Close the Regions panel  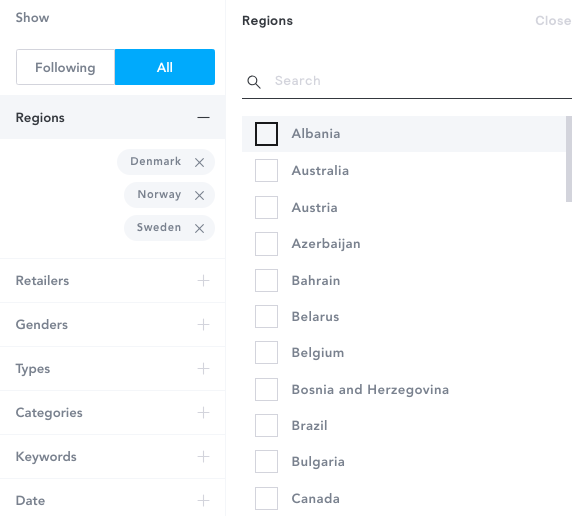[x=553, y=20]
